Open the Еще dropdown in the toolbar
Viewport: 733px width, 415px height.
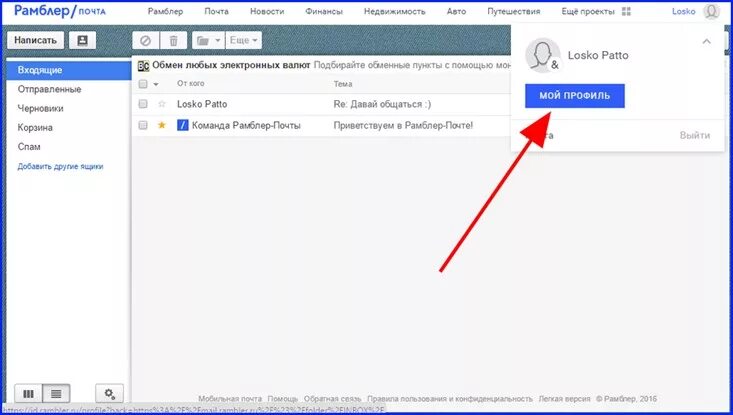[244, 41]
